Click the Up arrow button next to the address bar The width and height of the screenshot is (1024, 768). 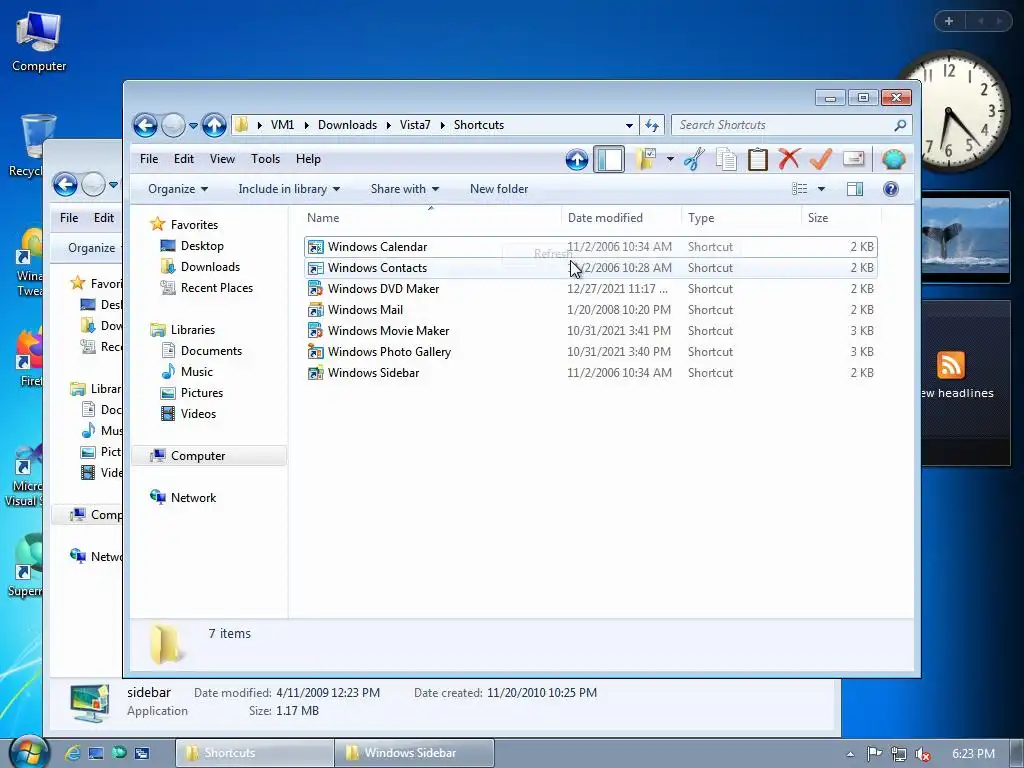tap(214, 125)
